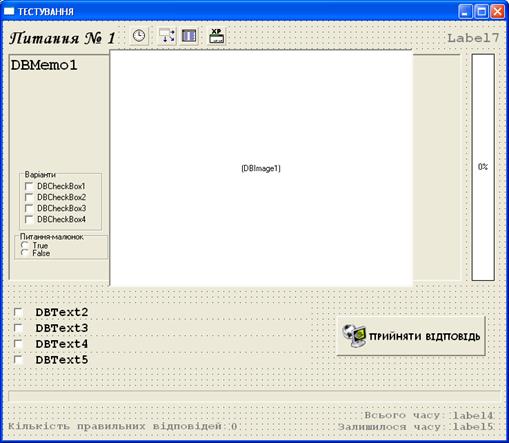
Task: Choose the False radio option
Action: click(25, 253)
